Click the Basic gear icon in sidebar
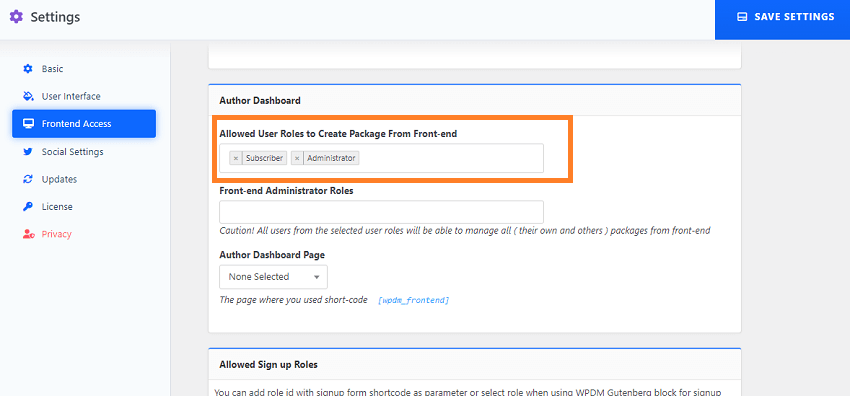This screenshot has height=396, width=850. pyautogui.click(x=28, y=69)
